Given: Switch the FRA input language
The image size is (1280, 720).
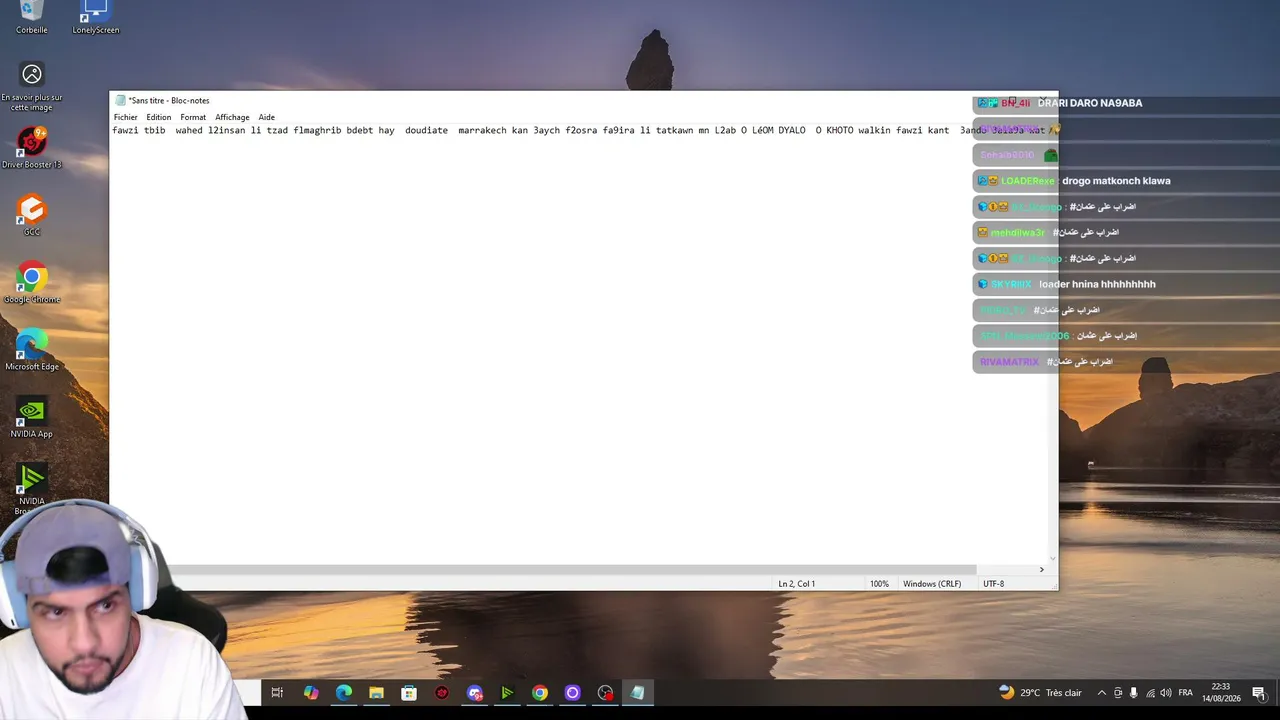Looking at the screenshot, I should tap(1186, 693).
